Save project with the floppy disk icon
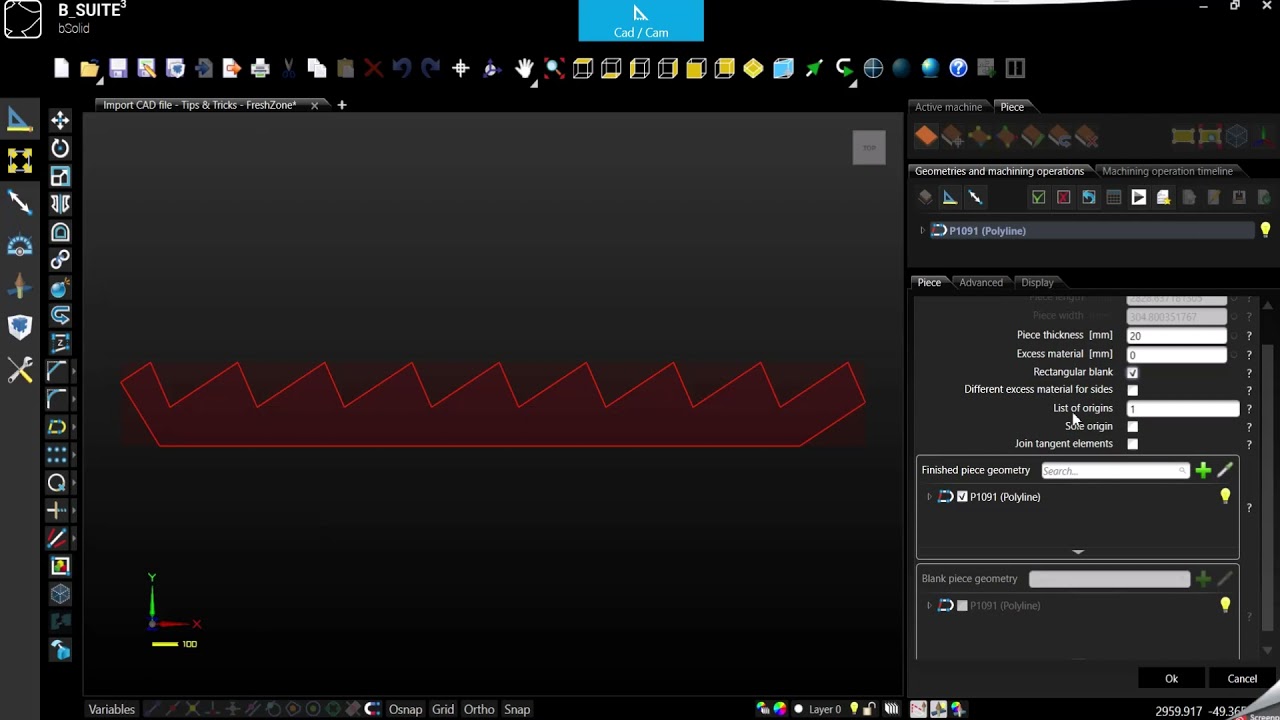The width and height of the screenshot is (1280, 720). pyautogui.click(x=118, y=68)
